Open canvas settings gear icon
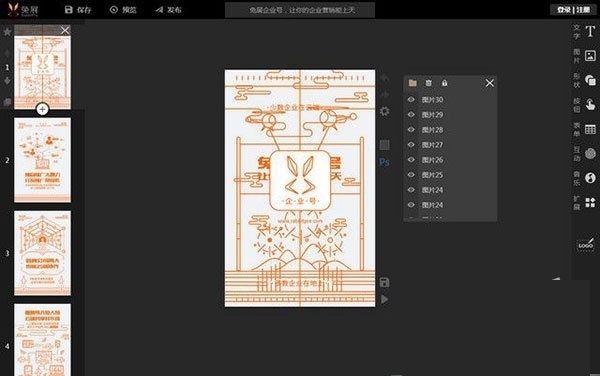 [384, 111]
